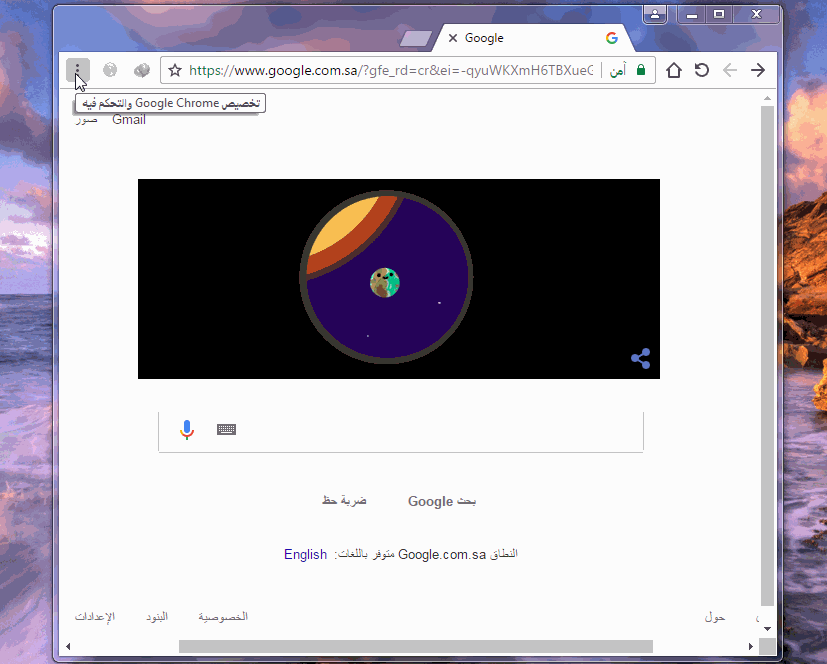The image size is (827, 664).
Task: Reload the page with the refresh icon
Action: (x=702, y=70)
